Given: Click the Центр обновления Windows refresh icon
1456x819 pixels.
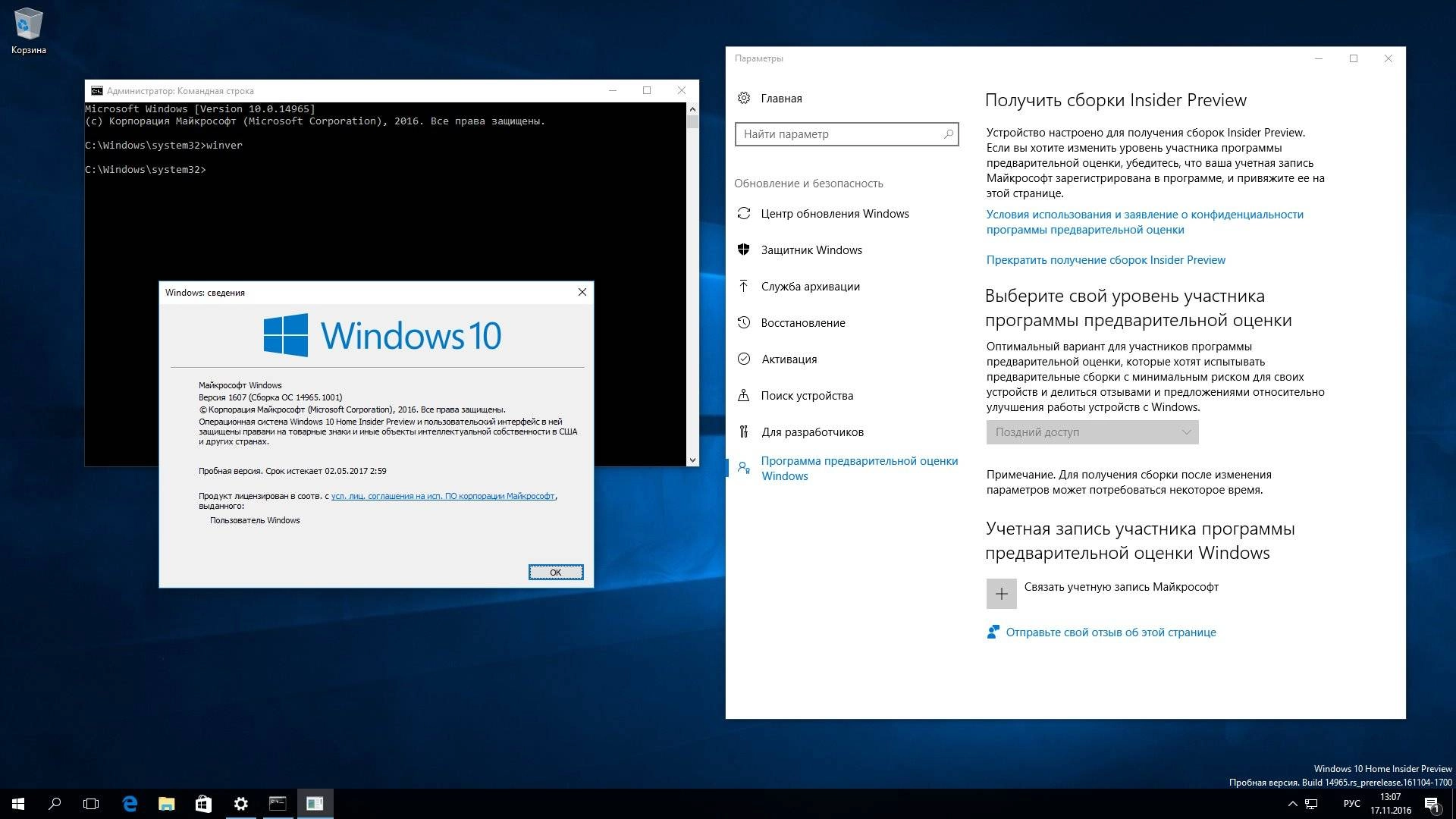Looking at the screenshot, I should [744, 214].
